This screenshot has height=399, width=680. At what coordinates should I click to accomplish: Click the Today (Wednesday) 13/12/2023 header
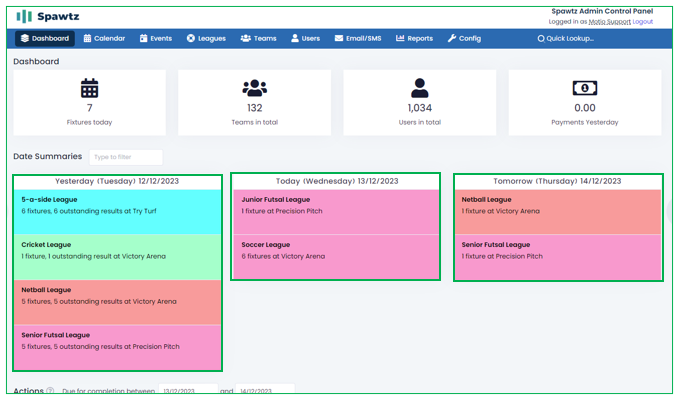click(337, 181)
